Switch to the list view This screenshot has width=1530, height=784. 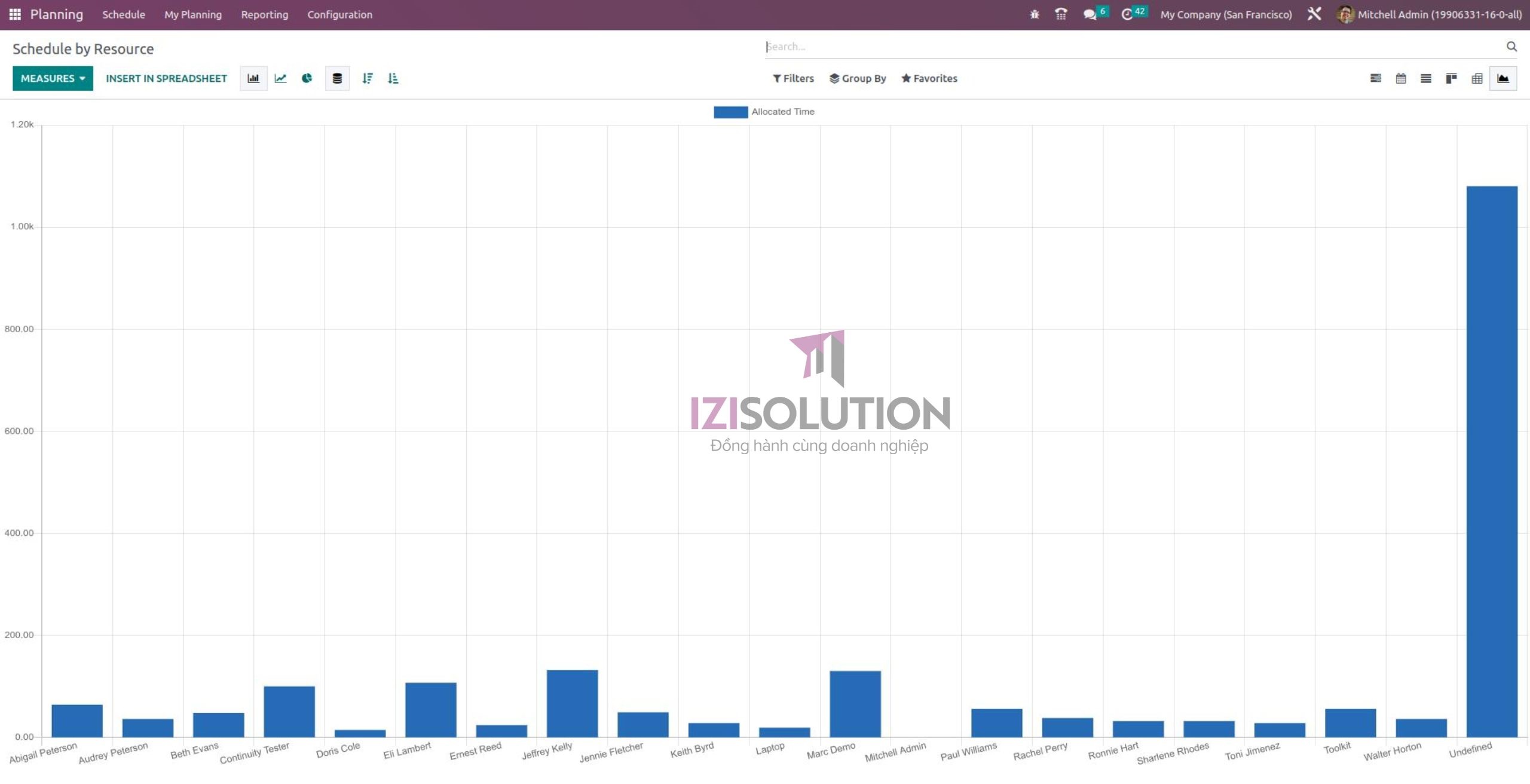pos(1425,78)
